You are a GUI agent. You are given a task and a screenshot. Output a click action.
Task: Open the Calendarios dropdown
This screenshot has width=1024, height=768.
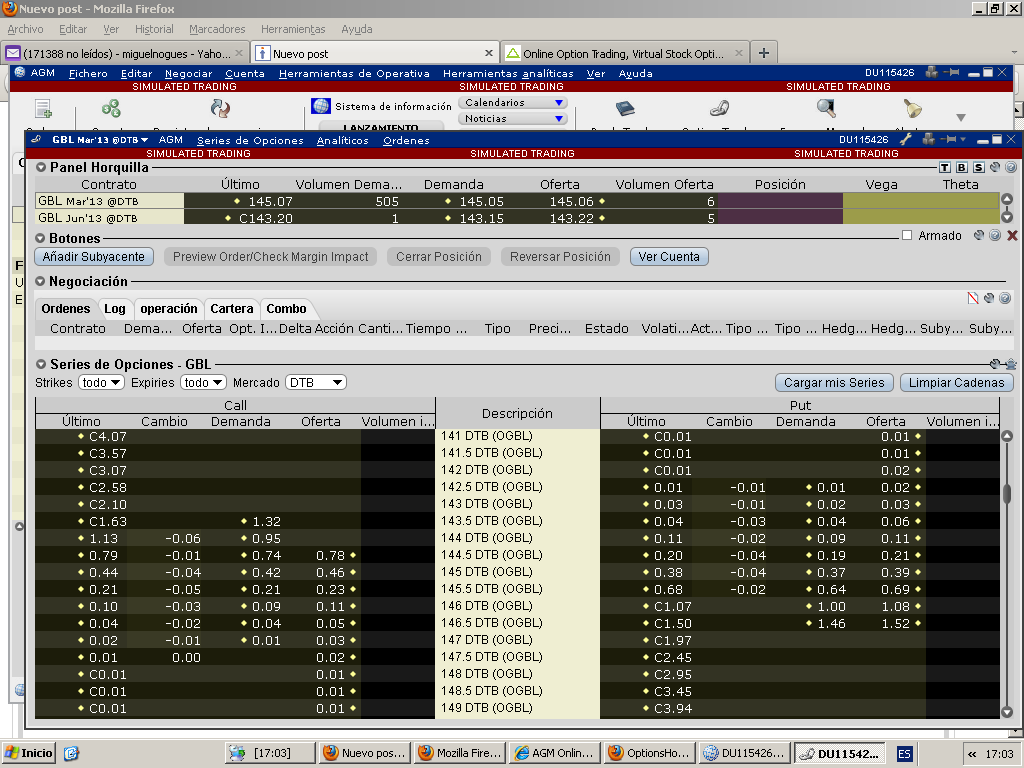(513, 103)
